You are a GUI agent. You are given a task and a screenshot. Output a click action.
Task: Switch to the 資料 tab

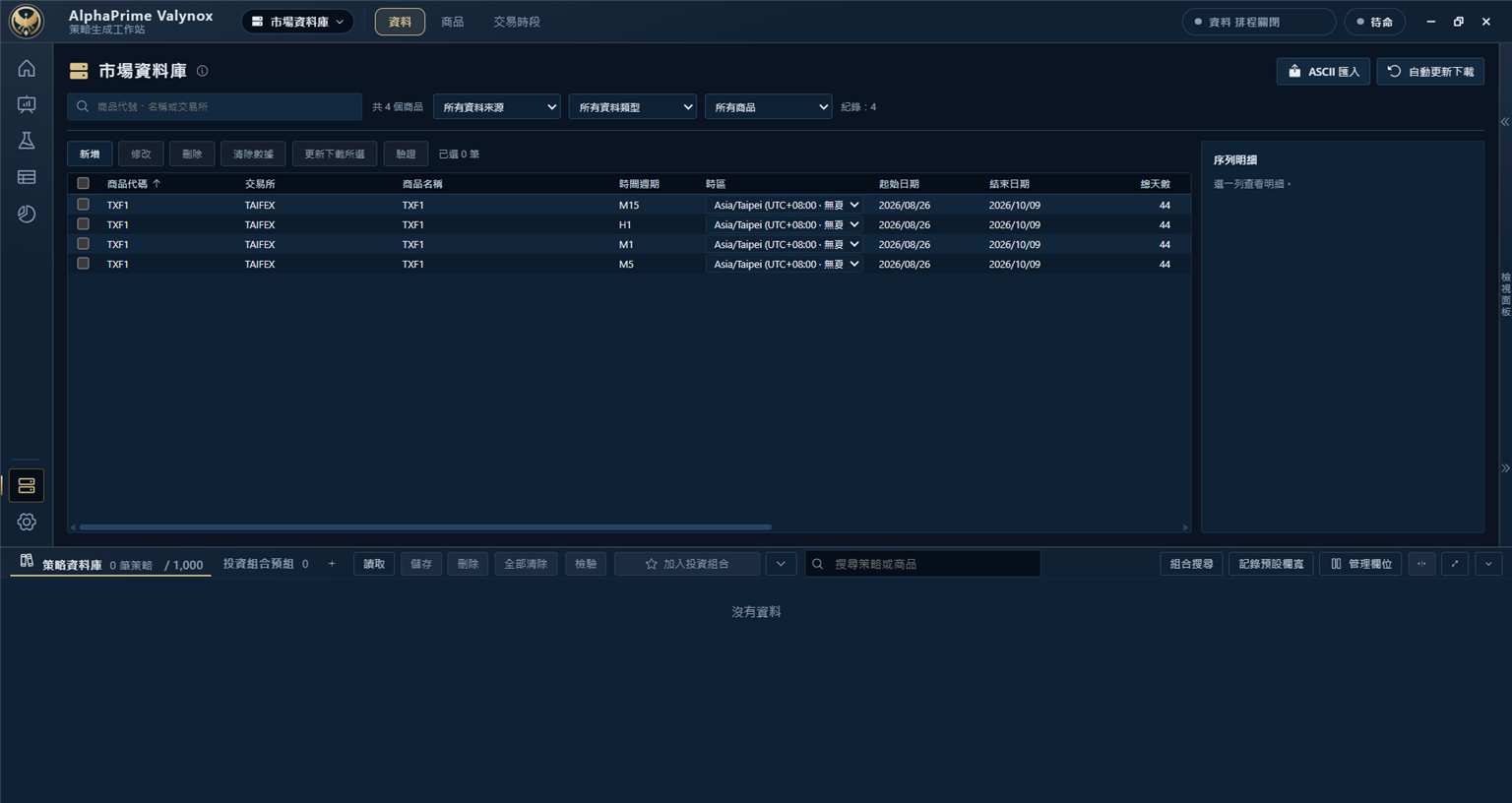pyautogui.click(x=400, y=22)
